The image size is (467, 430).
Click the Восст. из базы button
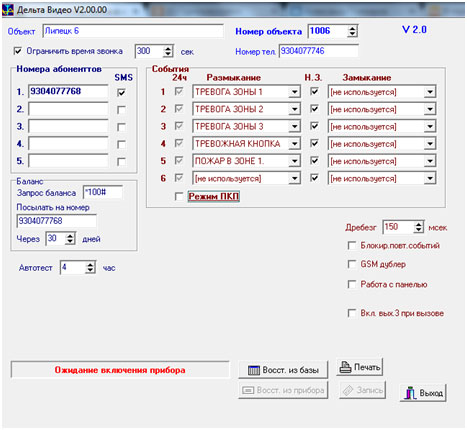283,370
